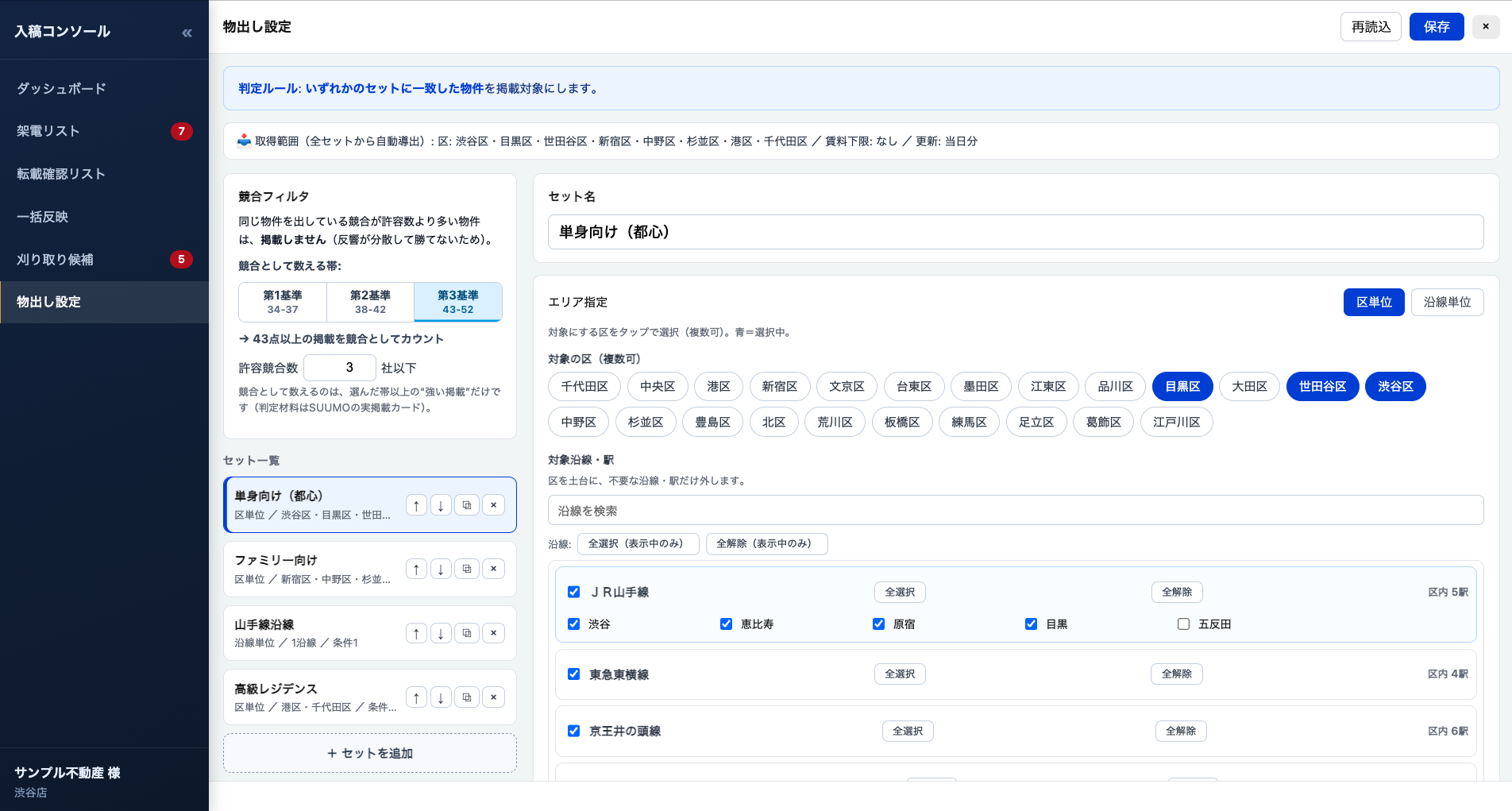Move the ファミリー向け set down
This screenshot has width=1512, height=811.
point(441,569)
